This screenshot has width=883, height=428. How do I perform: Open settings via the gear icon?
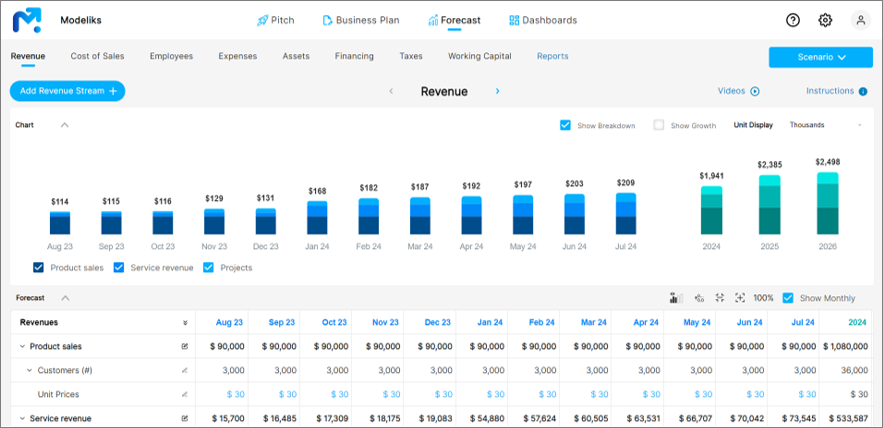click(825, 20)
